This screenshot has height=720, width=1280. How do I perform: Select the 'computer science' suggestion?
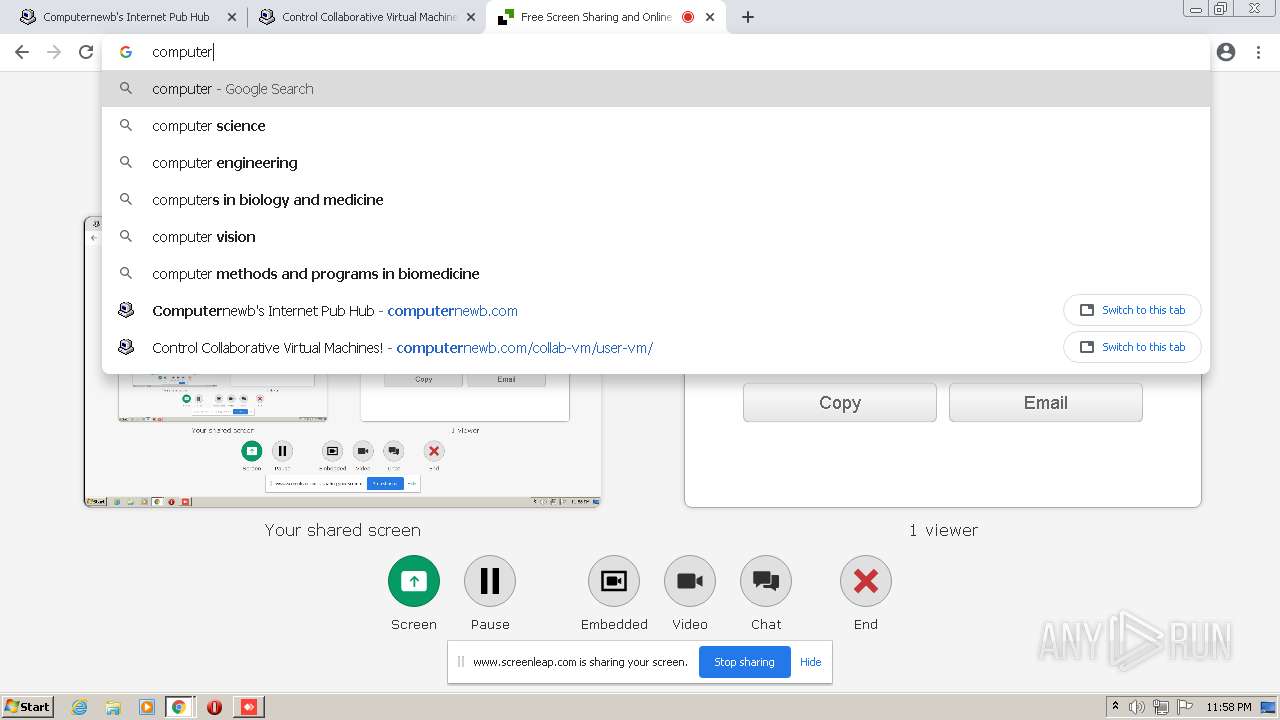(656, 126)
